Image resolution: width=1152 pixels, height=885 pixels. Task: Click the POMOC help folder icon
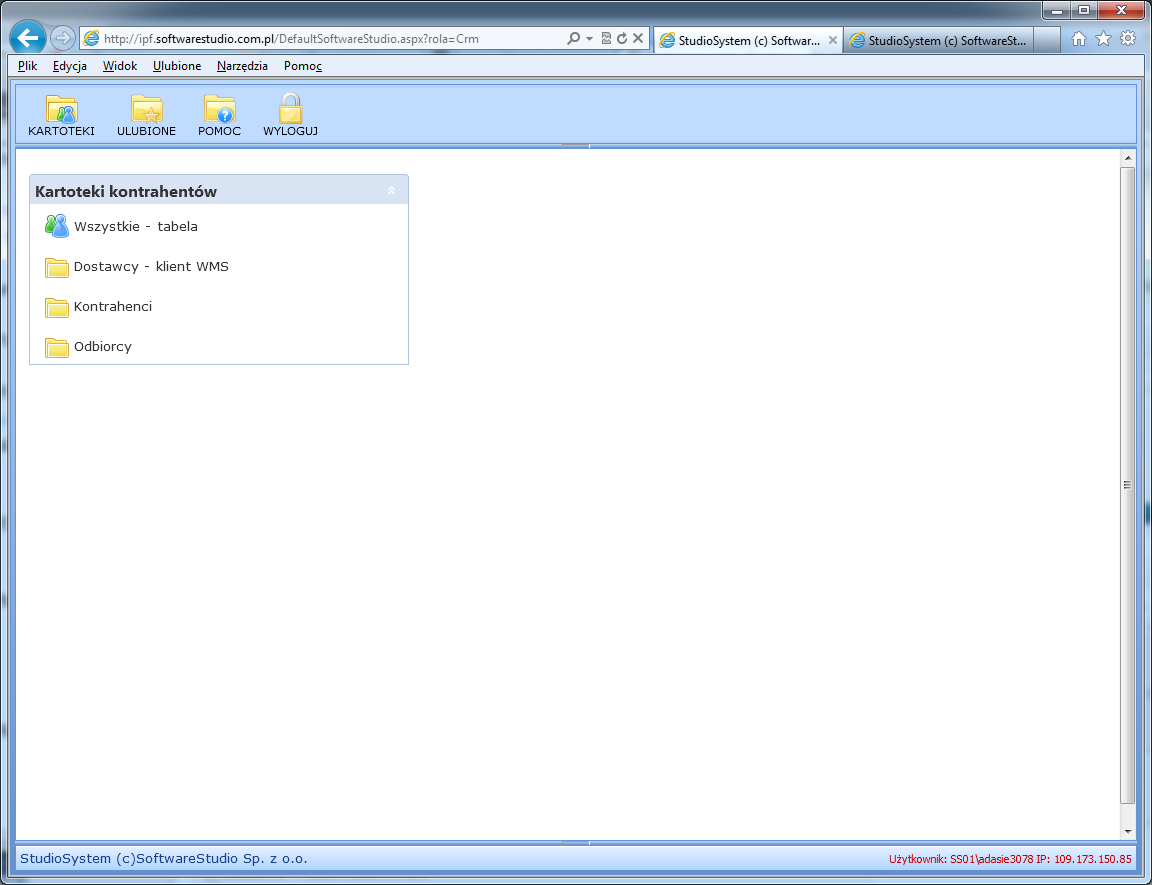coord(219,110)
